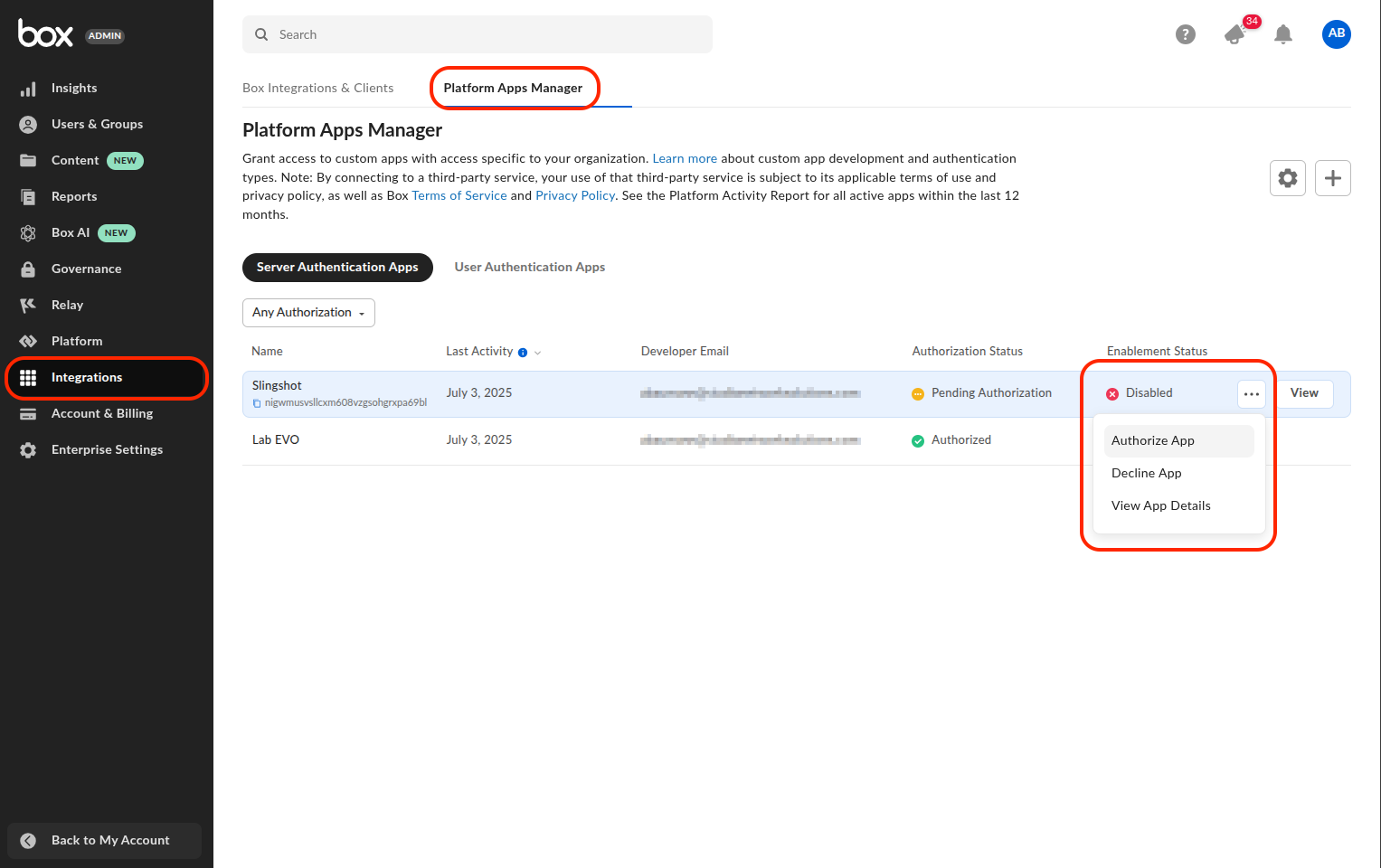Open the notifications bell
1381x868 pixels.
point(1283,34)
